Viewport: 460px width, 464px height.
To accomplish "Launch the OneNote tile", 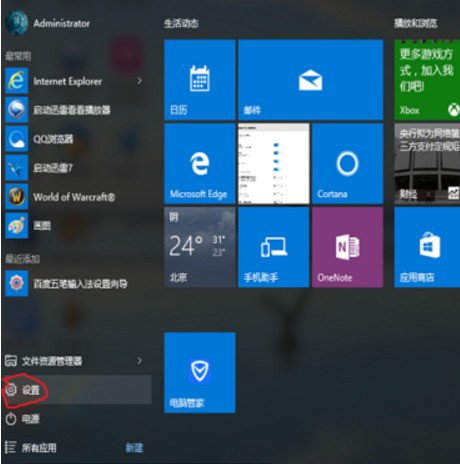I will click(x=348, y=247).
